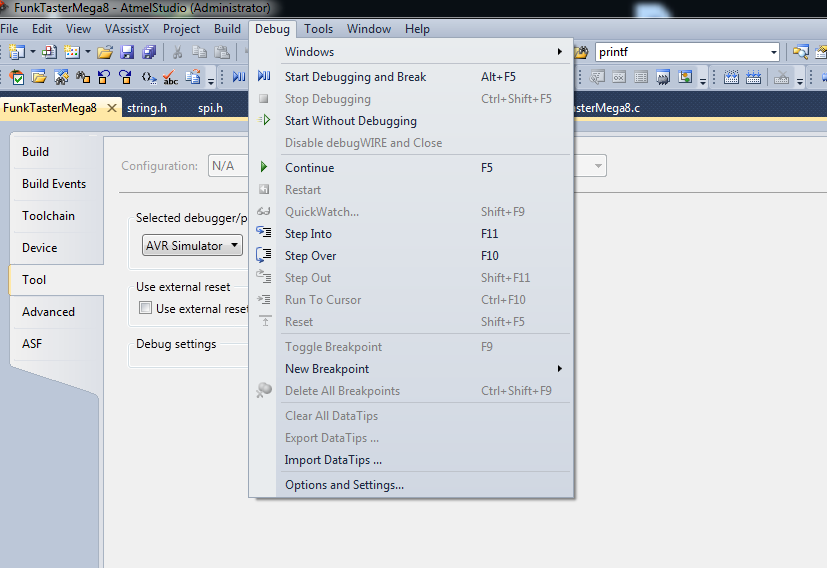
Task: Open the Device properties tab
Action: (x=56, y=247)
